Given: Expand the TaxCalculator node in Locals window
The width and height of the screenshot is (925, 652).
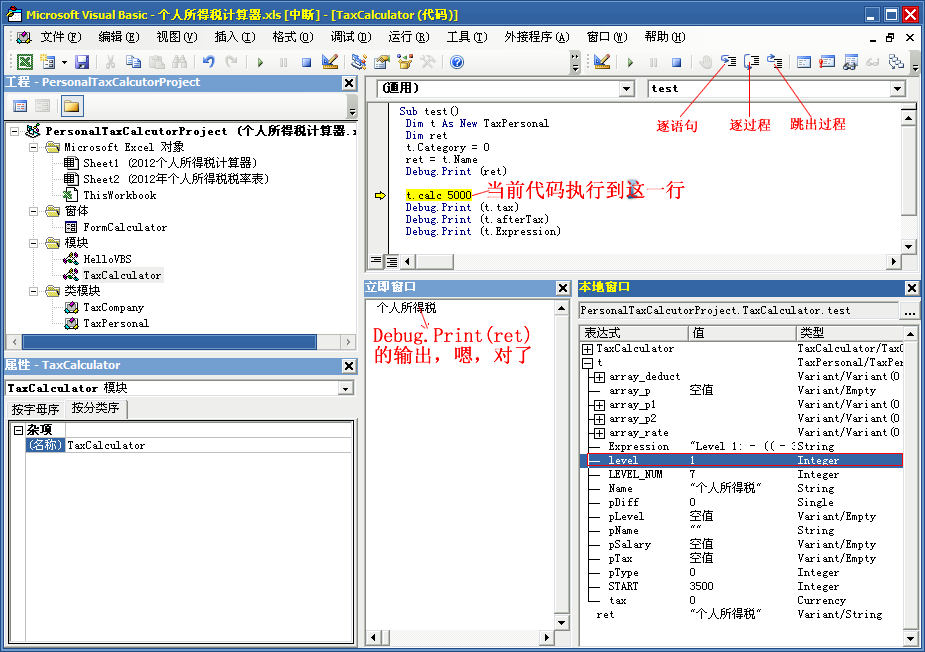Looking at the screenshot, I should [587, 349].
